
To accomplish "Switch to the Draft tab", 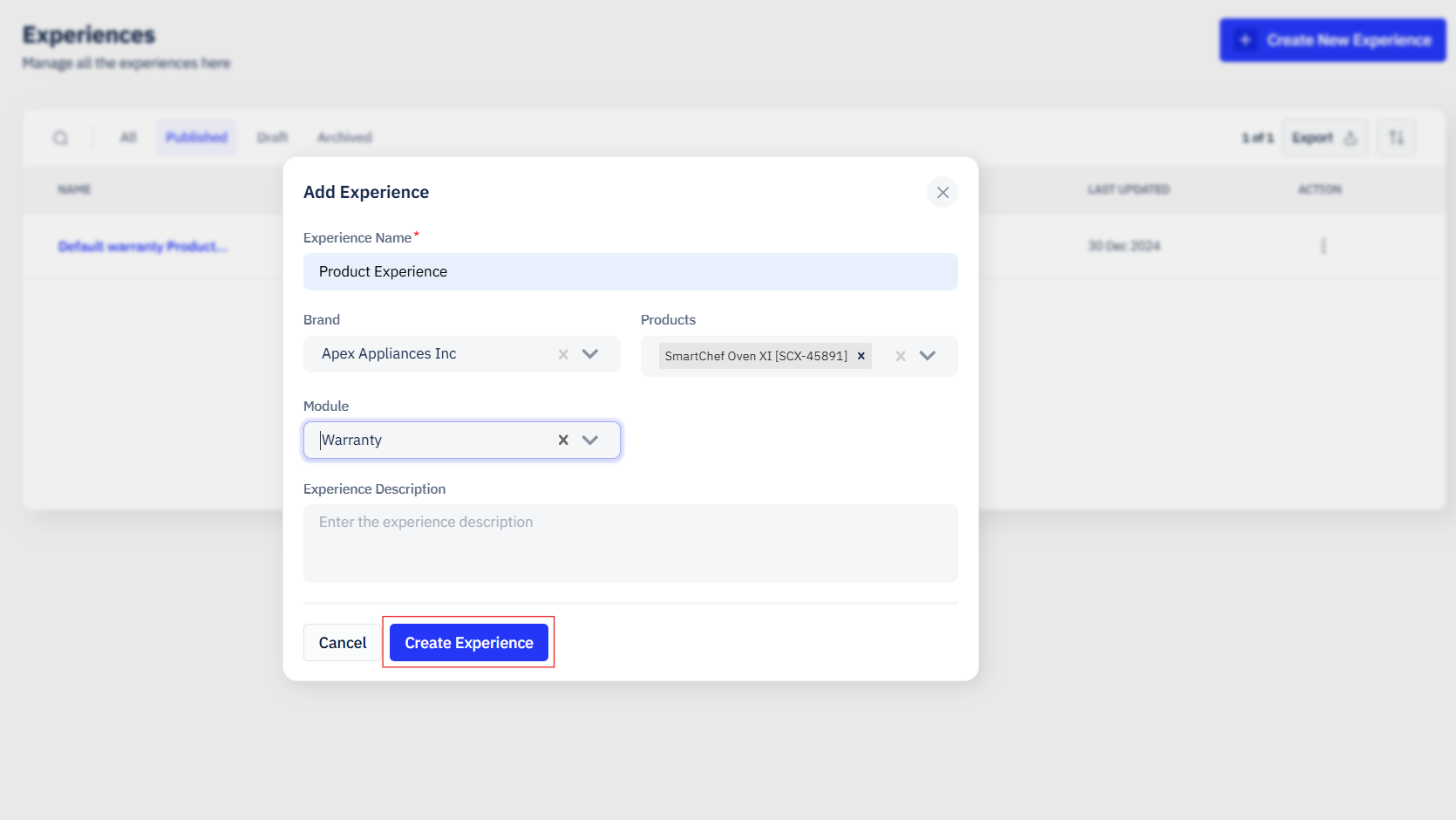I will coord(272,137).
